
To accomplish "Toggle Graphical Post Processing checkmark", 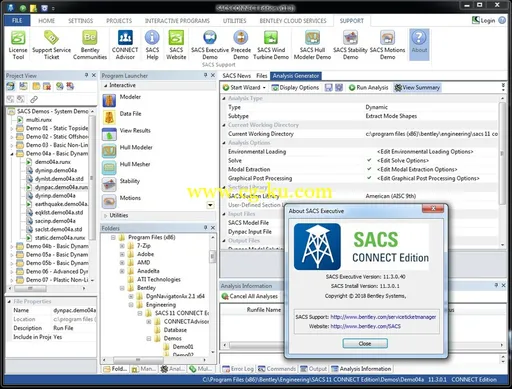I will coord(369,178).
